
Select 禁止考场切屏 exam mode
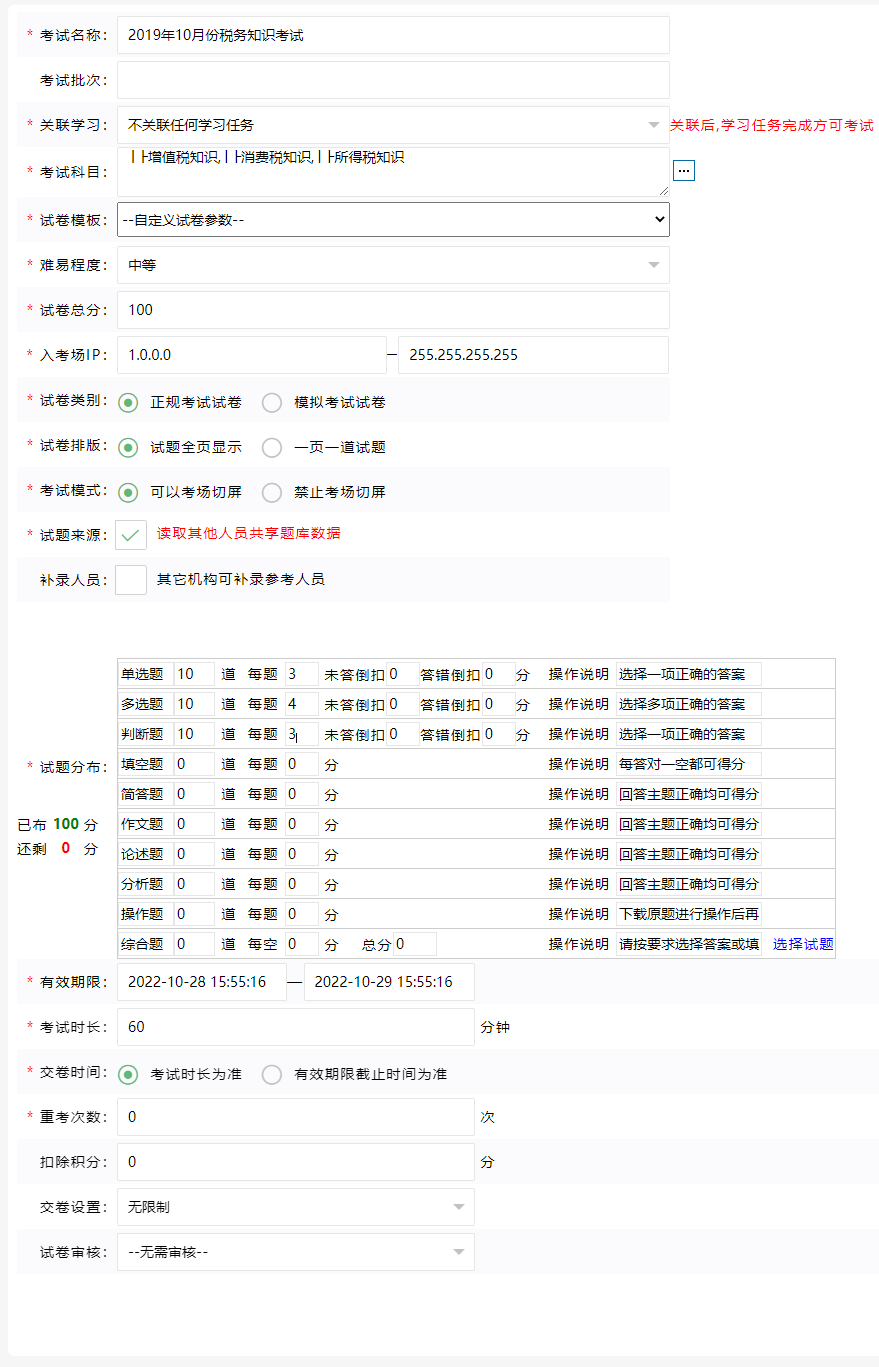[x=272, y=492]
